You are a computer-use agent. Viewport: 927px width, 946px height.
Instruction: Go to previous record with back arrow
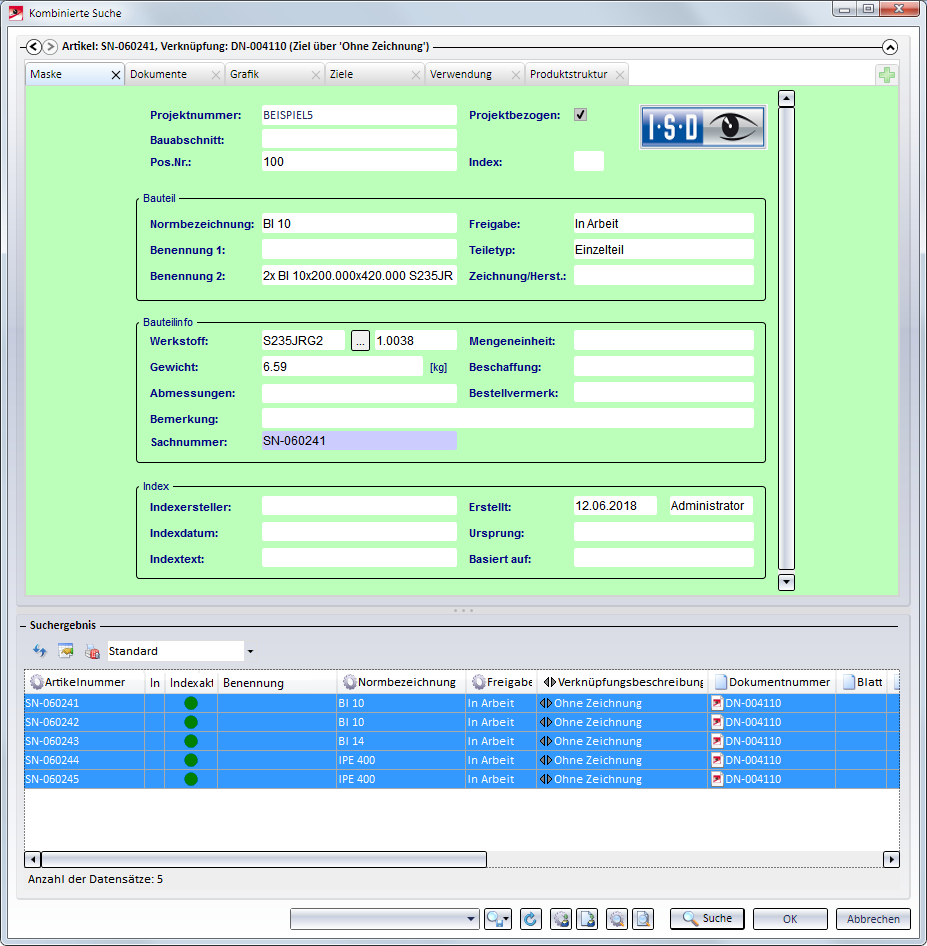pos(34,46)
